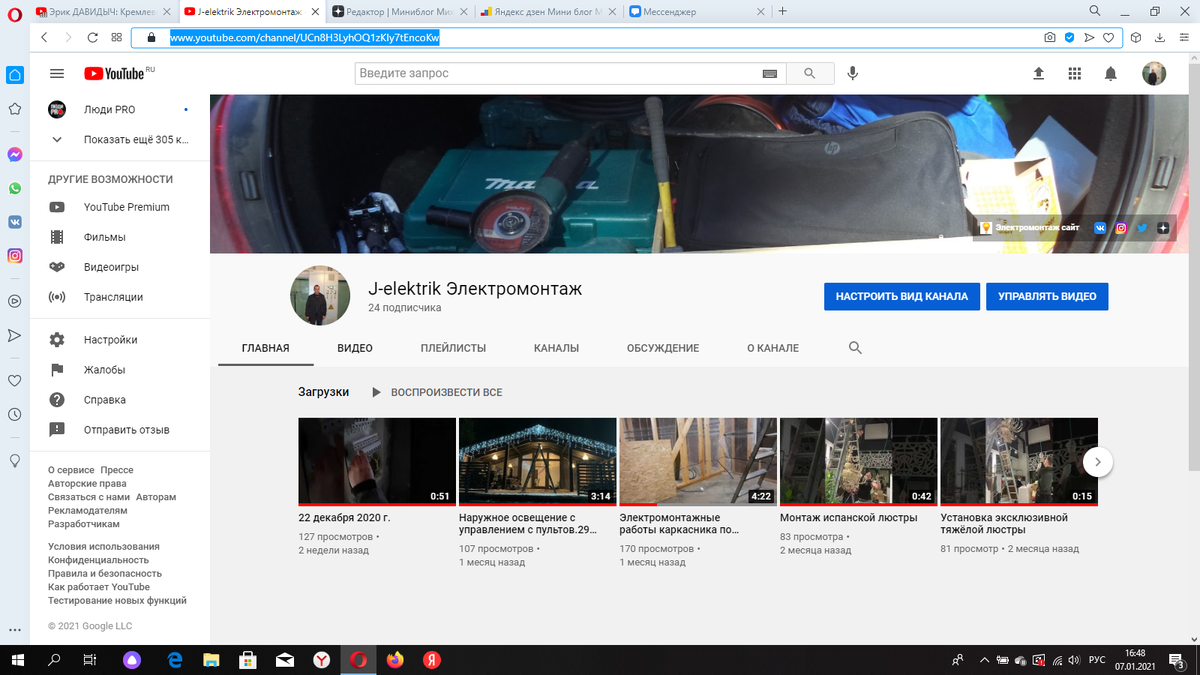Open the Люди PRO subscription channel

click(119, 110)
